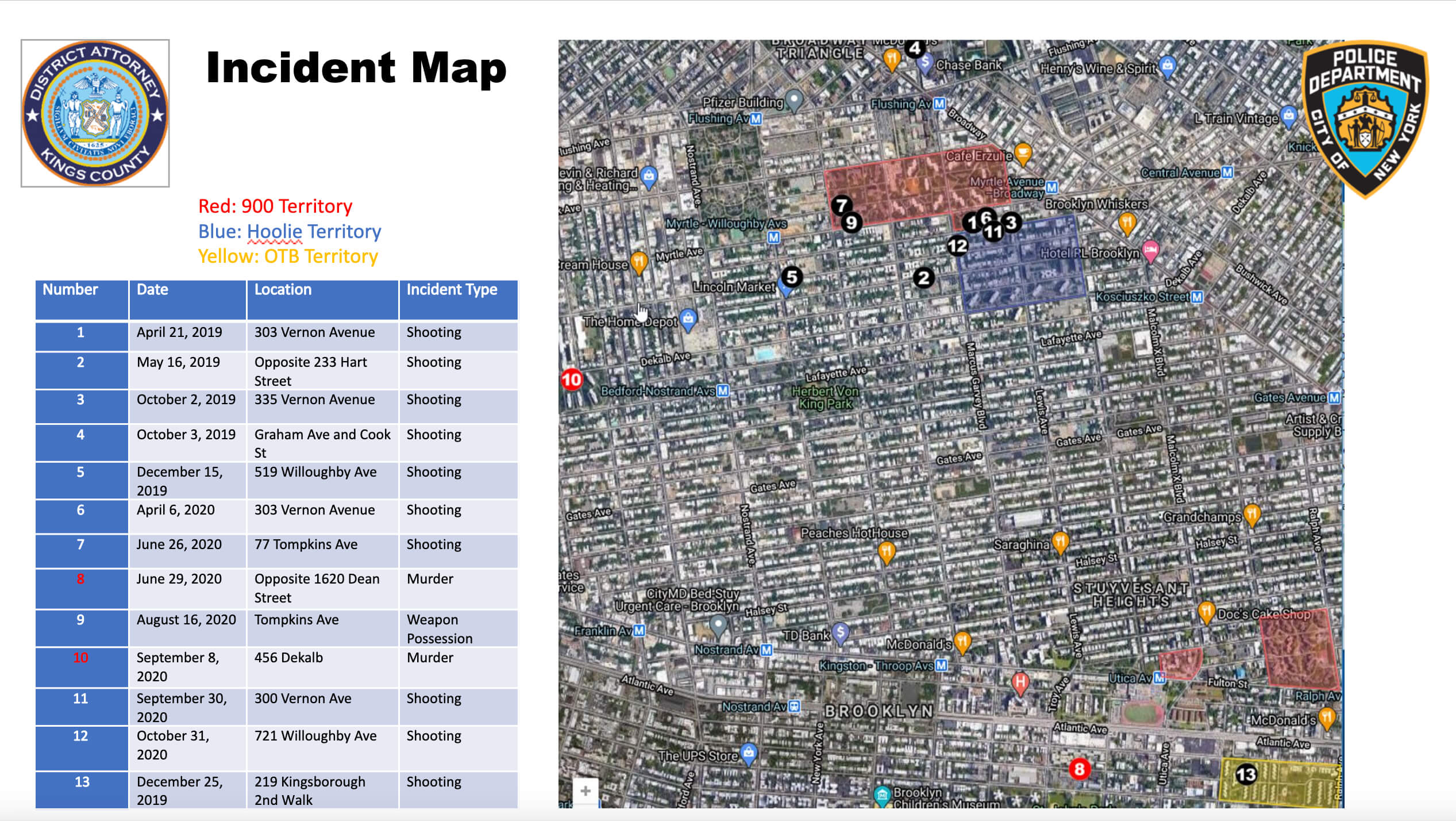The width and height of the screenshot is (1456, 821).
Task: Click the Hotel RL Brooklyn pin
Action: pyautogui.click(x=1150, y=250)
